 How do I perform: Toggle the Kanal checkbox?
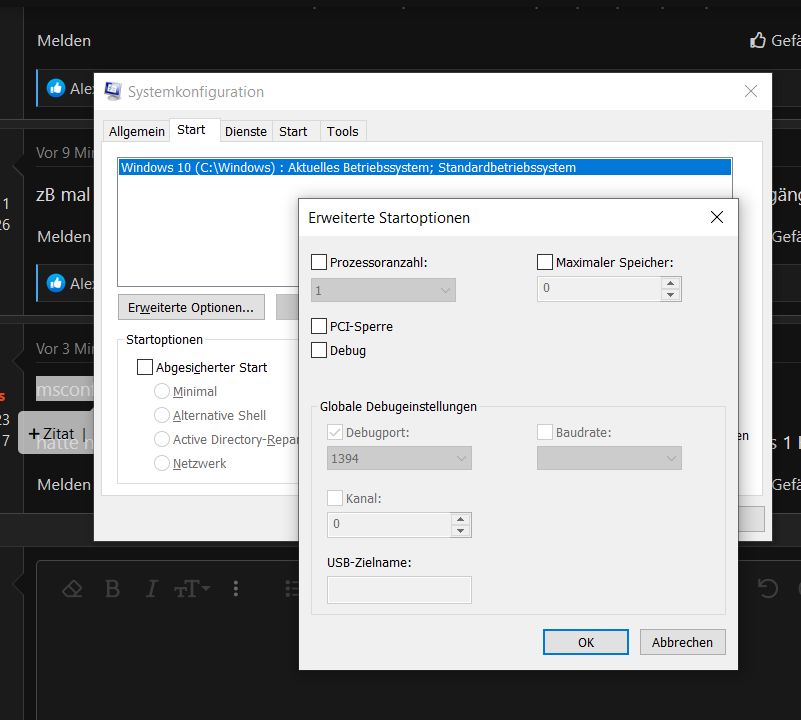tap(335, 498)
